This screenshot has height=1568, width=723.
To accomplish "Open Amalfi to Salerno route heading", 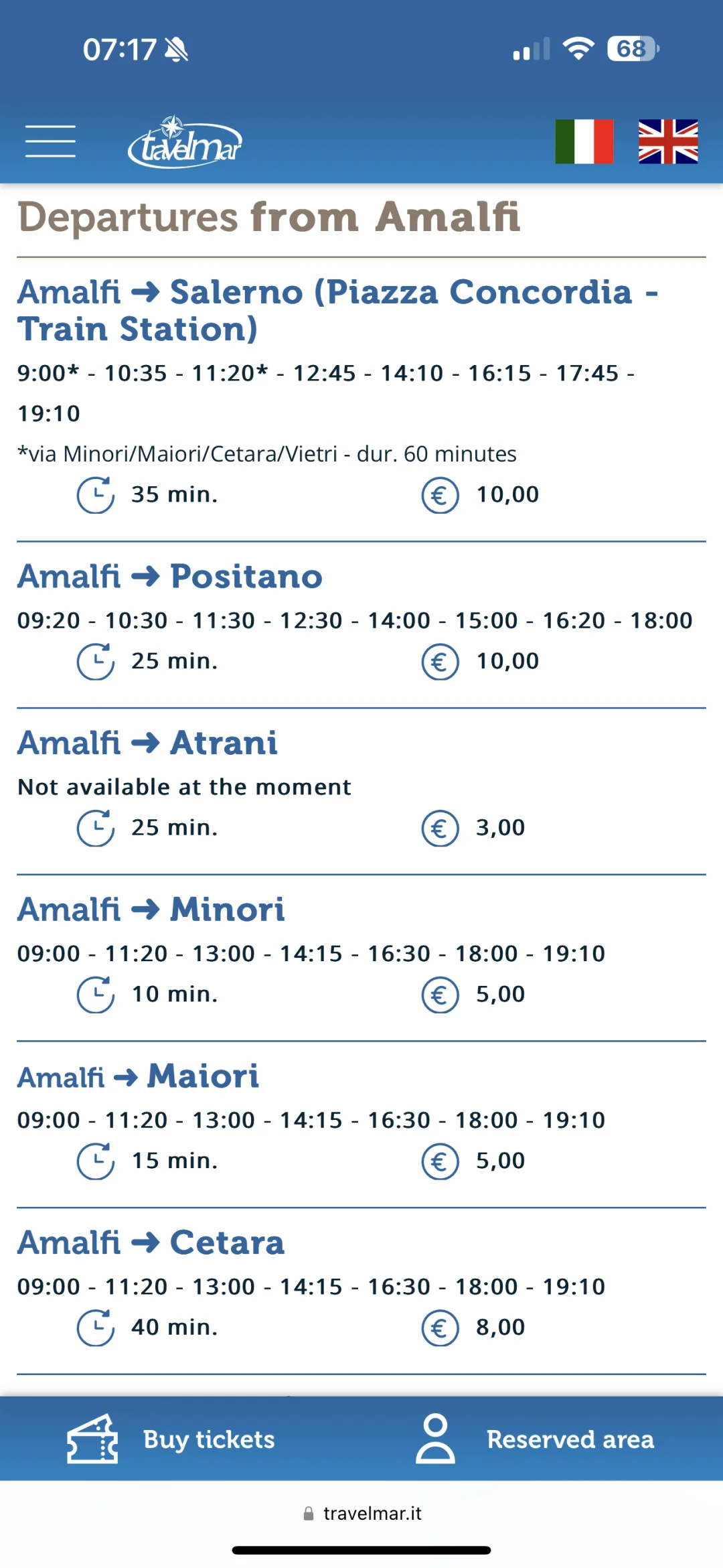I will point(338,311).
